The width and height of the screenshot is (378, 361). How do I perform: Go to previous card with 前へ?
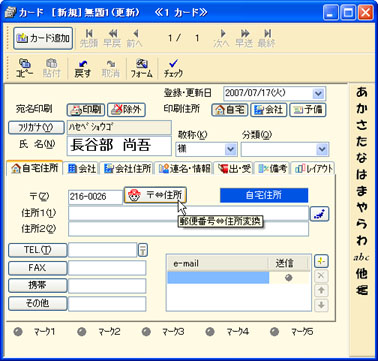(135, 38)
